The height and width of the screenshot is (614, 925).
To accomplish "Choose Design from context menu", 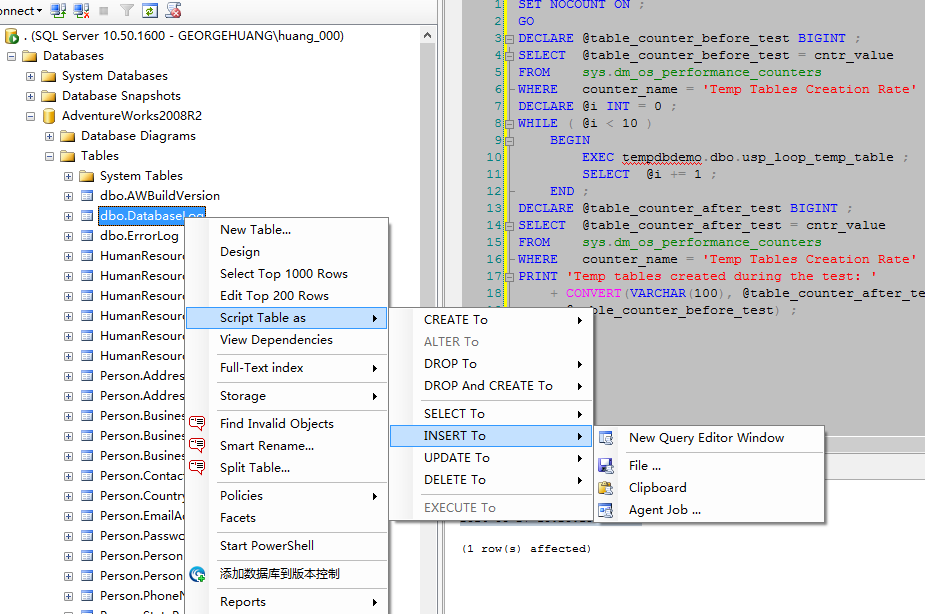I will coord(287,252).
